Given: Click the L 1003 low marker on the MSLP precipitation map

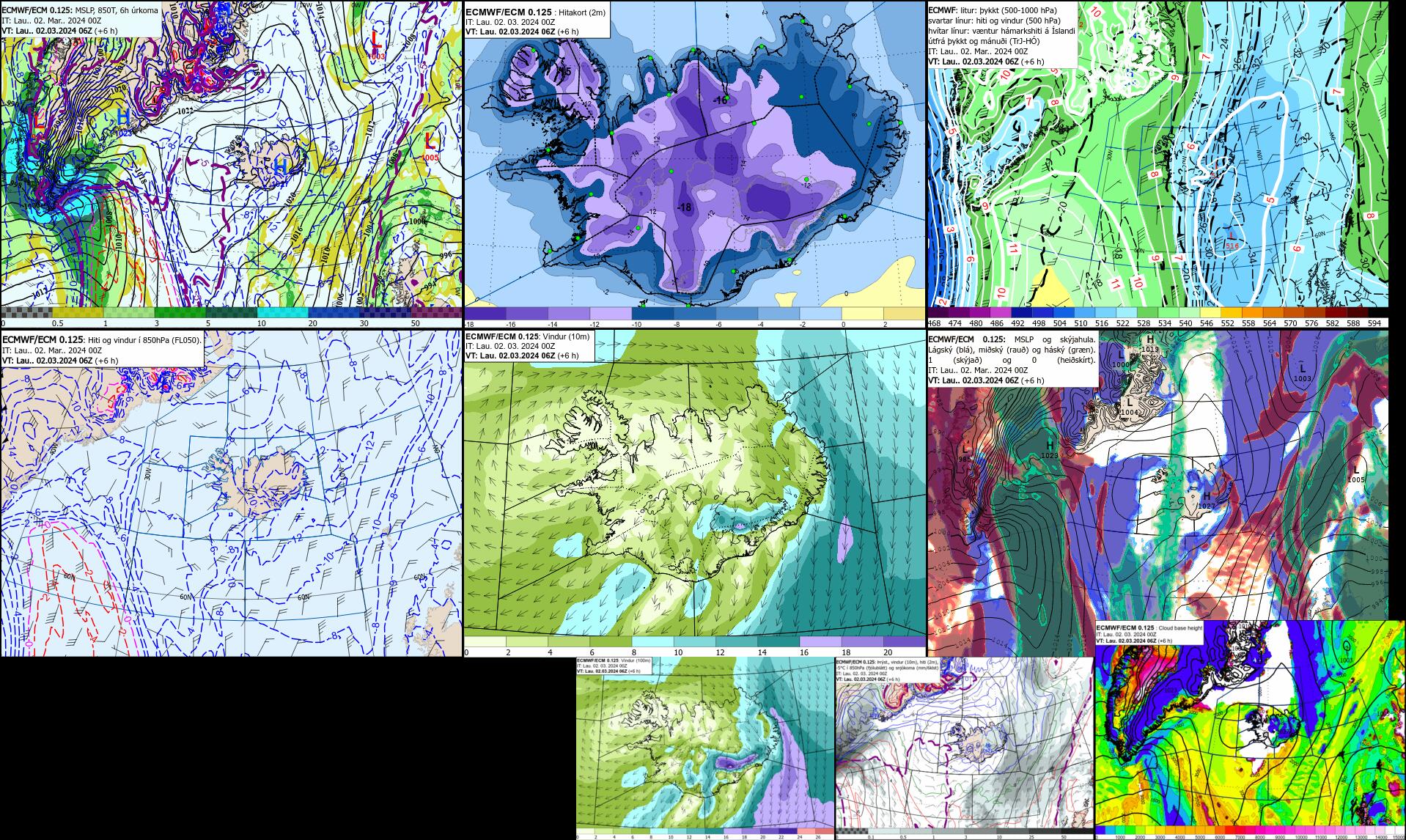Looking at the screenshot, I should pyautogui.click(x=376, y=43).
